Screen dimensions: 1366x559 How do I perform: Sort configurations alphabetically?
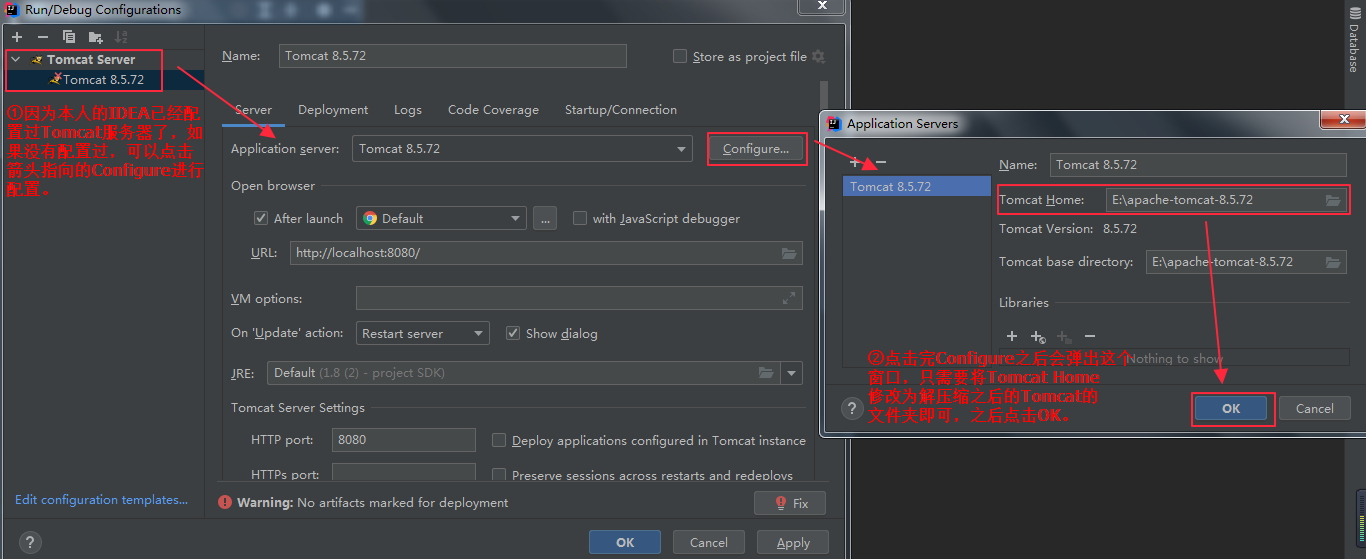click(x=121, y=37)
